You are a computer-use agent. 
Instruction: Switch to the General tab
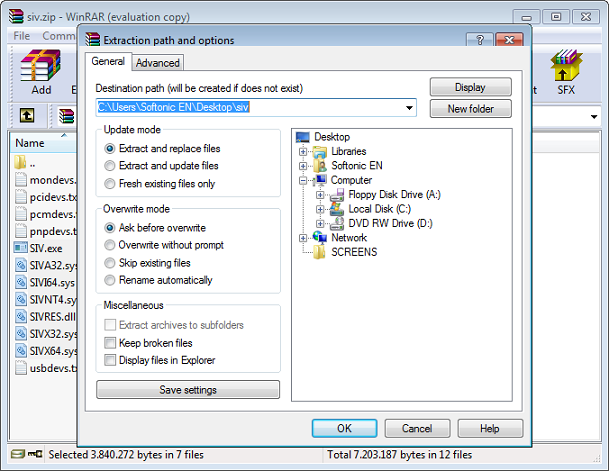108,61
